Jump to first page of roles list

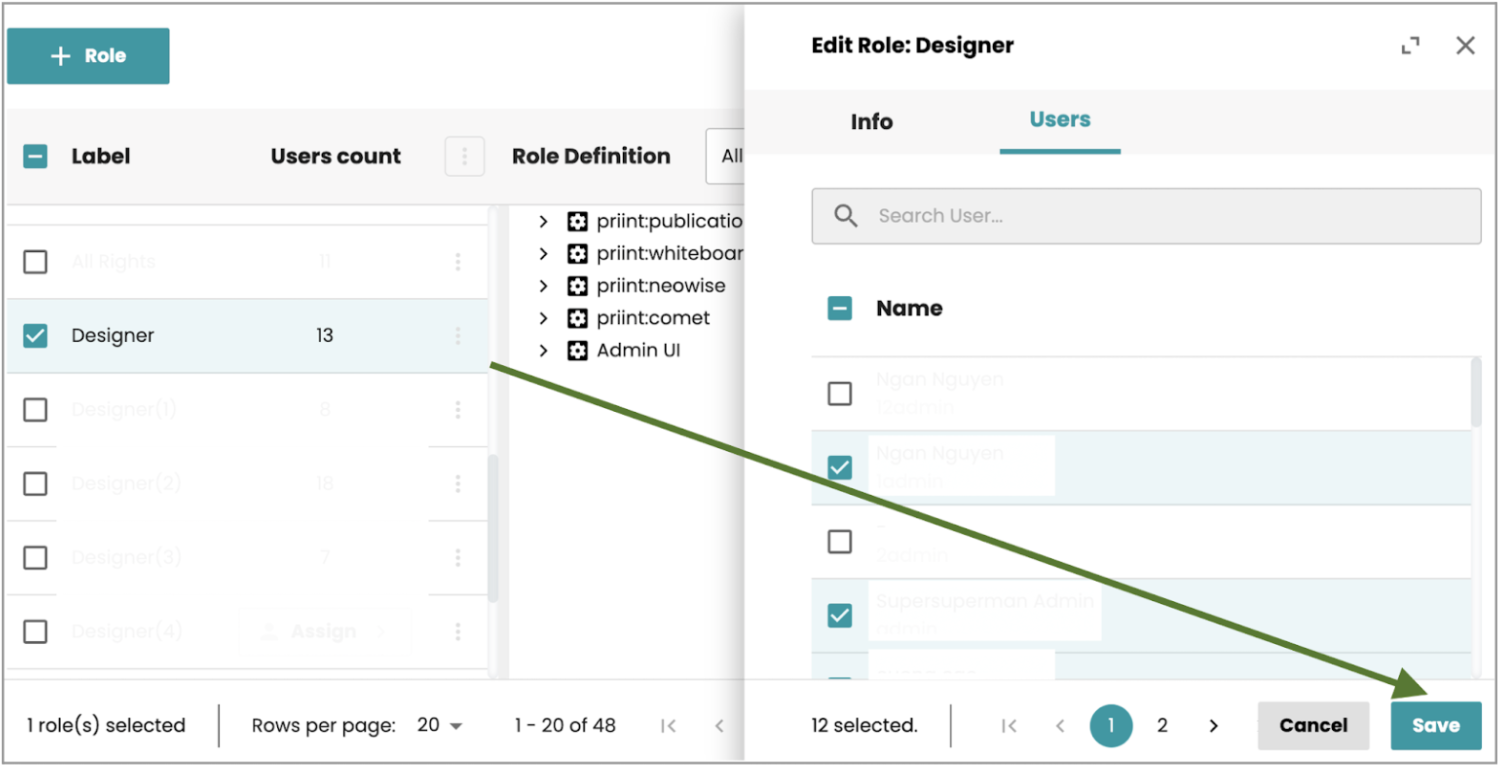click(x=668, y=726)
